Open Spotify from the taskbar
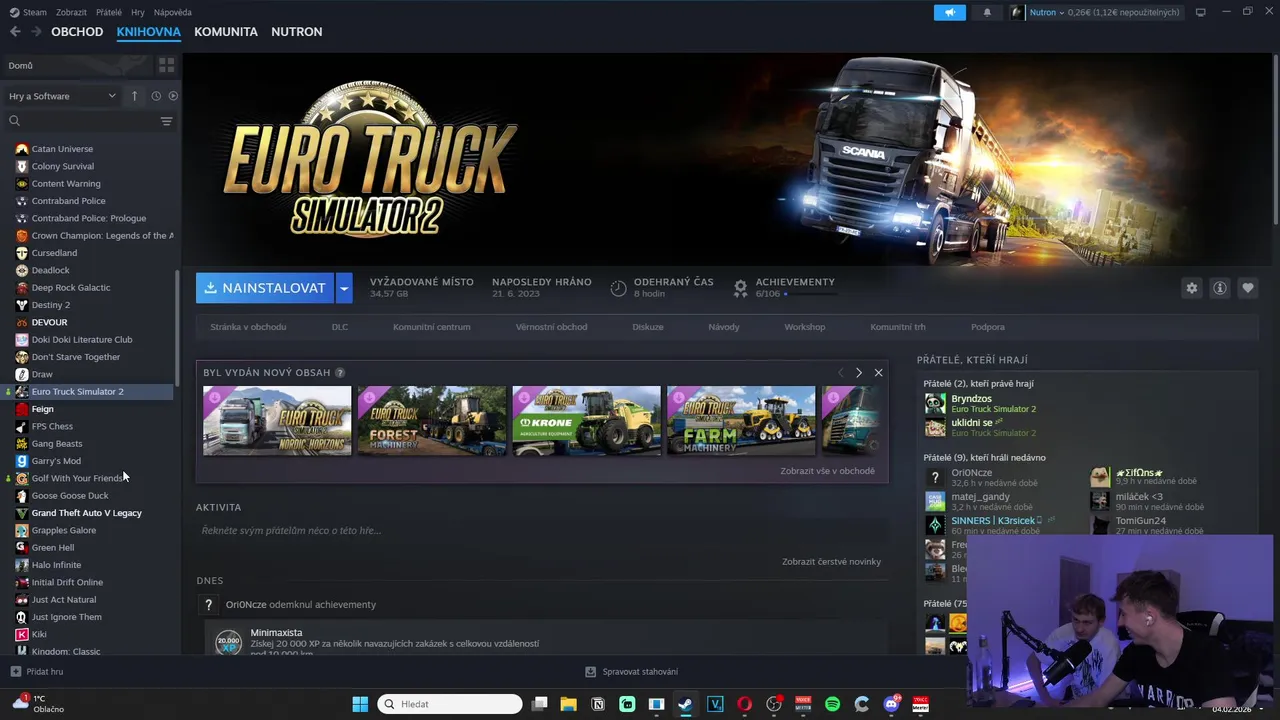The width and height of the screenshot is (1280, 720). tap(832, 704)
